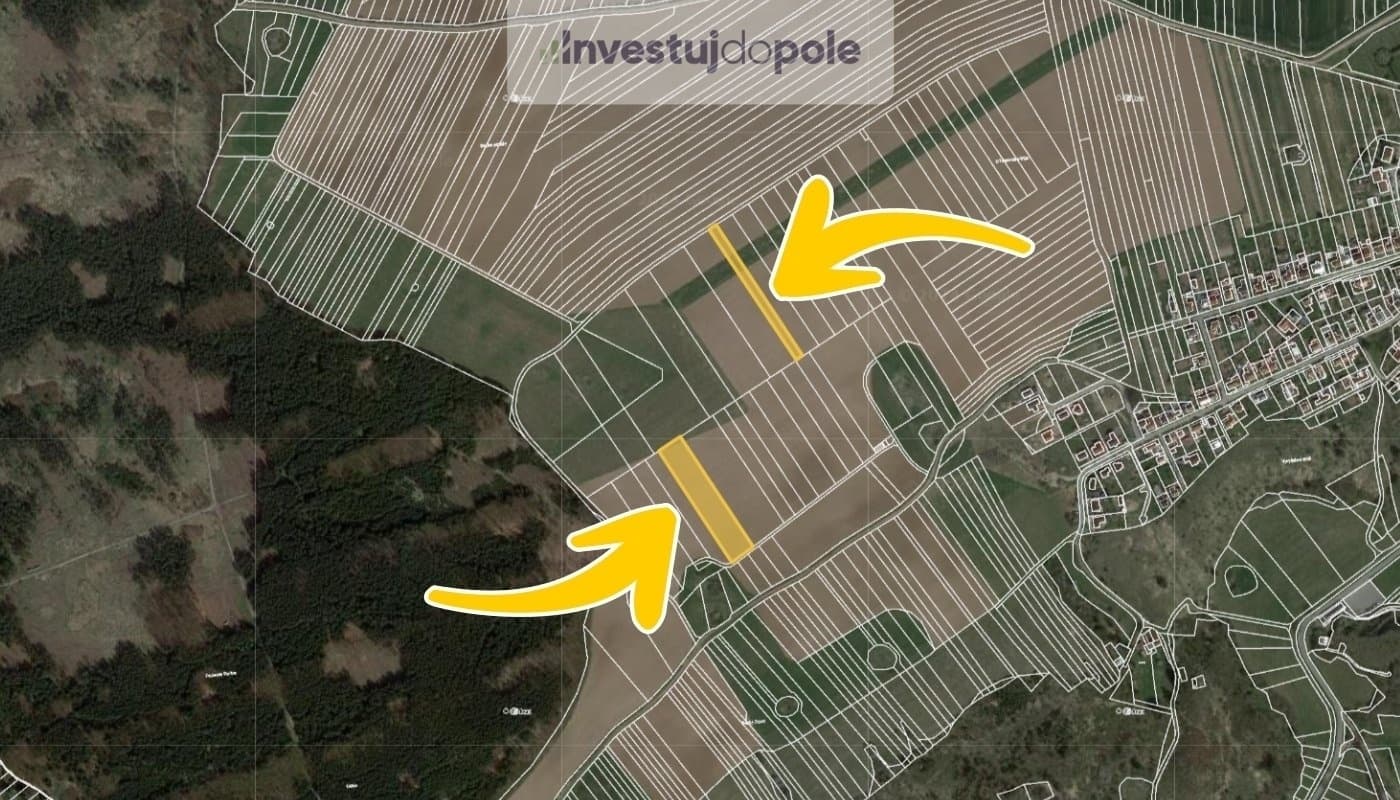
Task: Select the narrow yellow highlighted parcel
Action: 756,291
